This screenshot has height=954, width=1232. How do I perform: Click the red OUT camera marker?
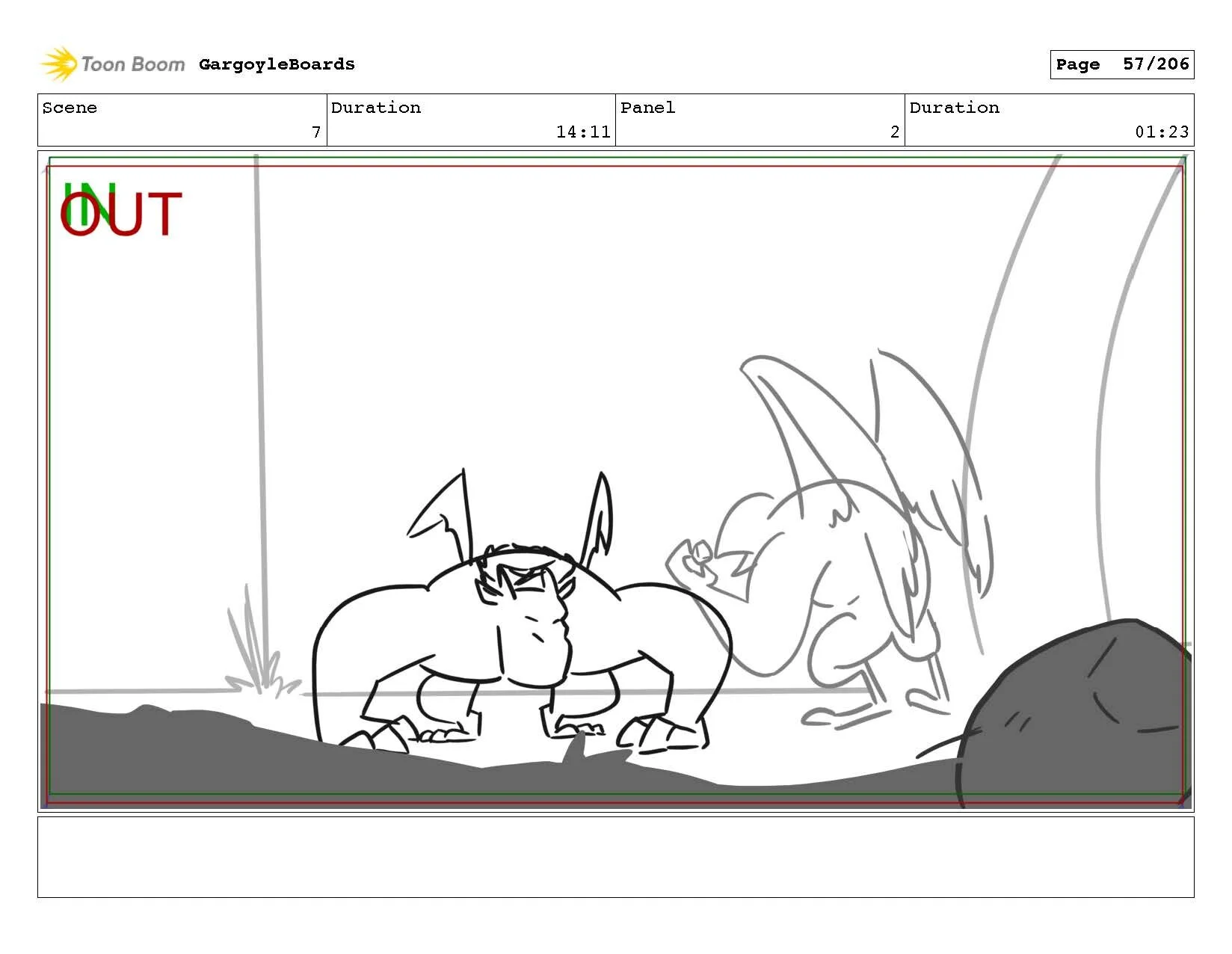tap(121, 215)
